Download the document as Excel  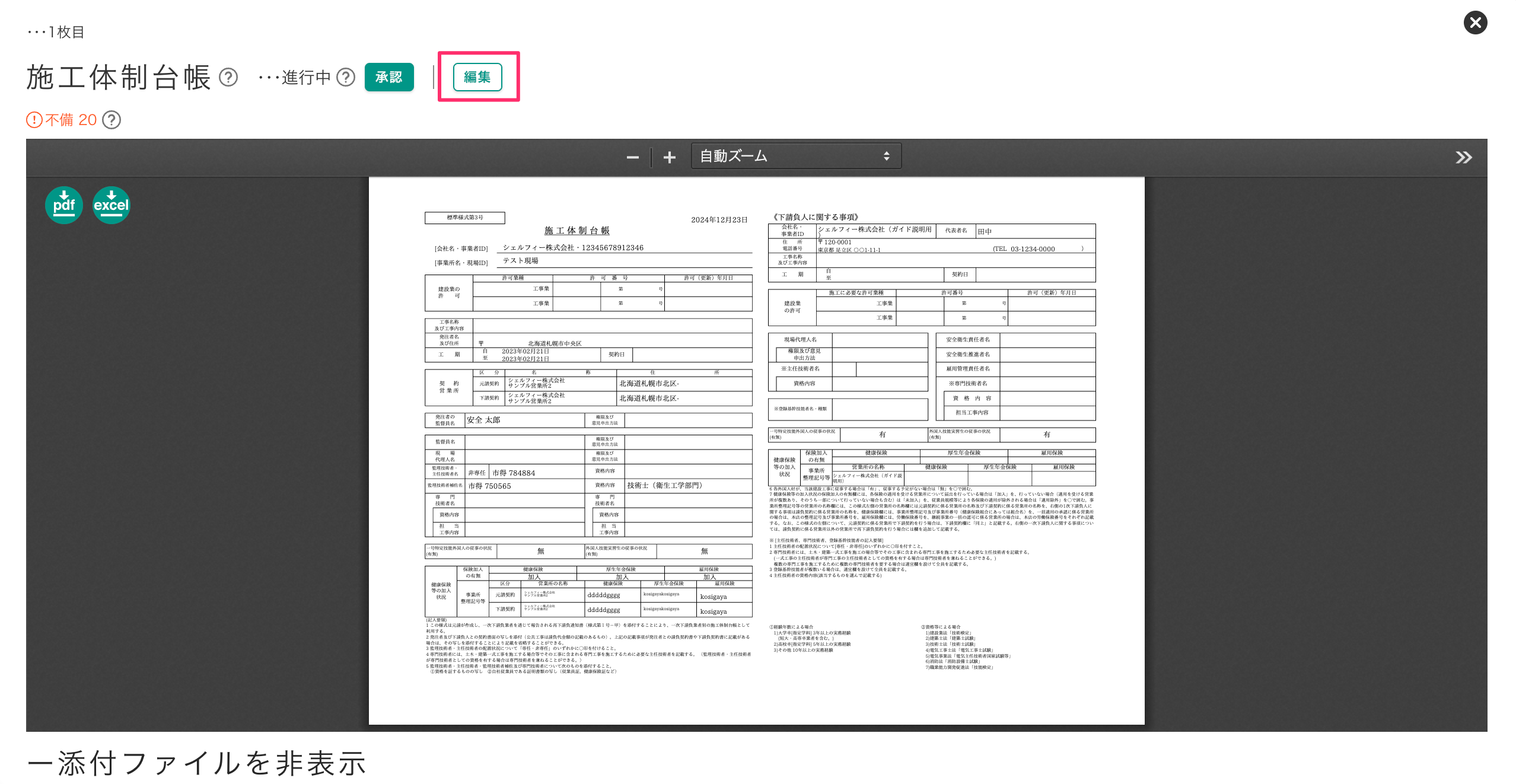111,205
